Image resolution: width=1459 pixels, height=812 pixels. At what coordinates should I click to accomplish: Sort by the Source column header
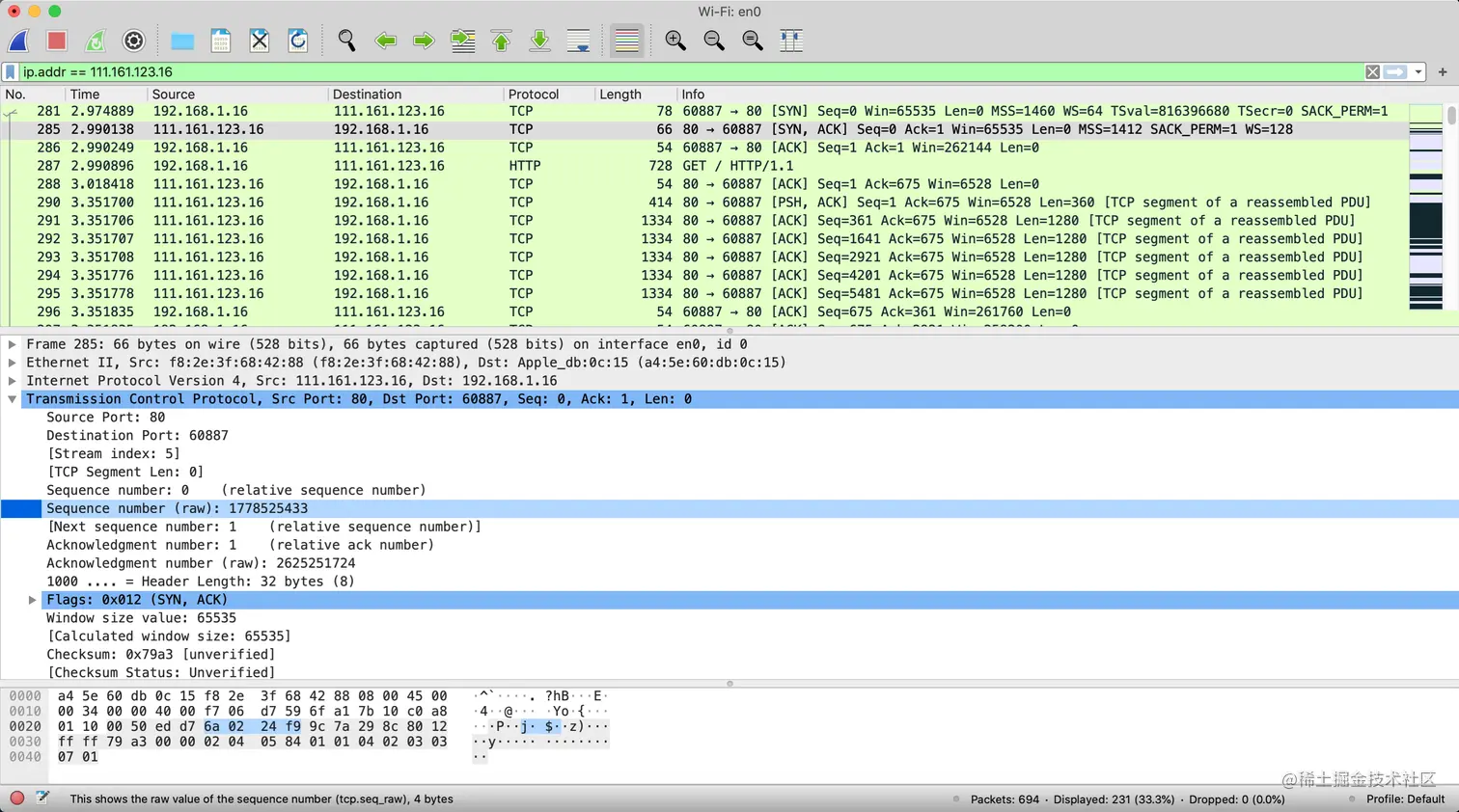tap(236, 95)
